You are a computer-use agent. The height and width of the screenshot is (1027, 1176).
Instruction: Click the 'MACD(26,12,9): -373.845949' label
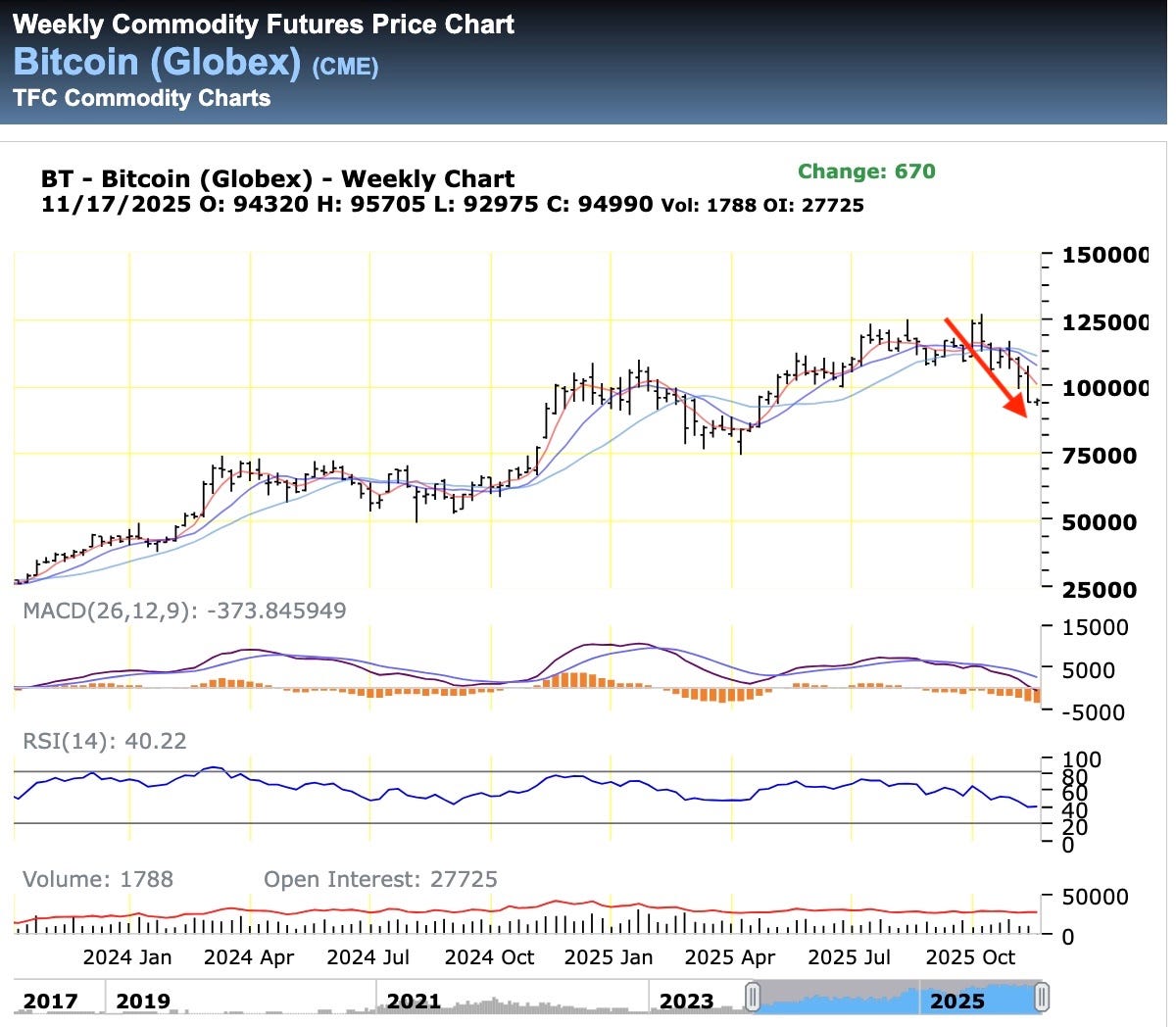[x=184, y=611]
